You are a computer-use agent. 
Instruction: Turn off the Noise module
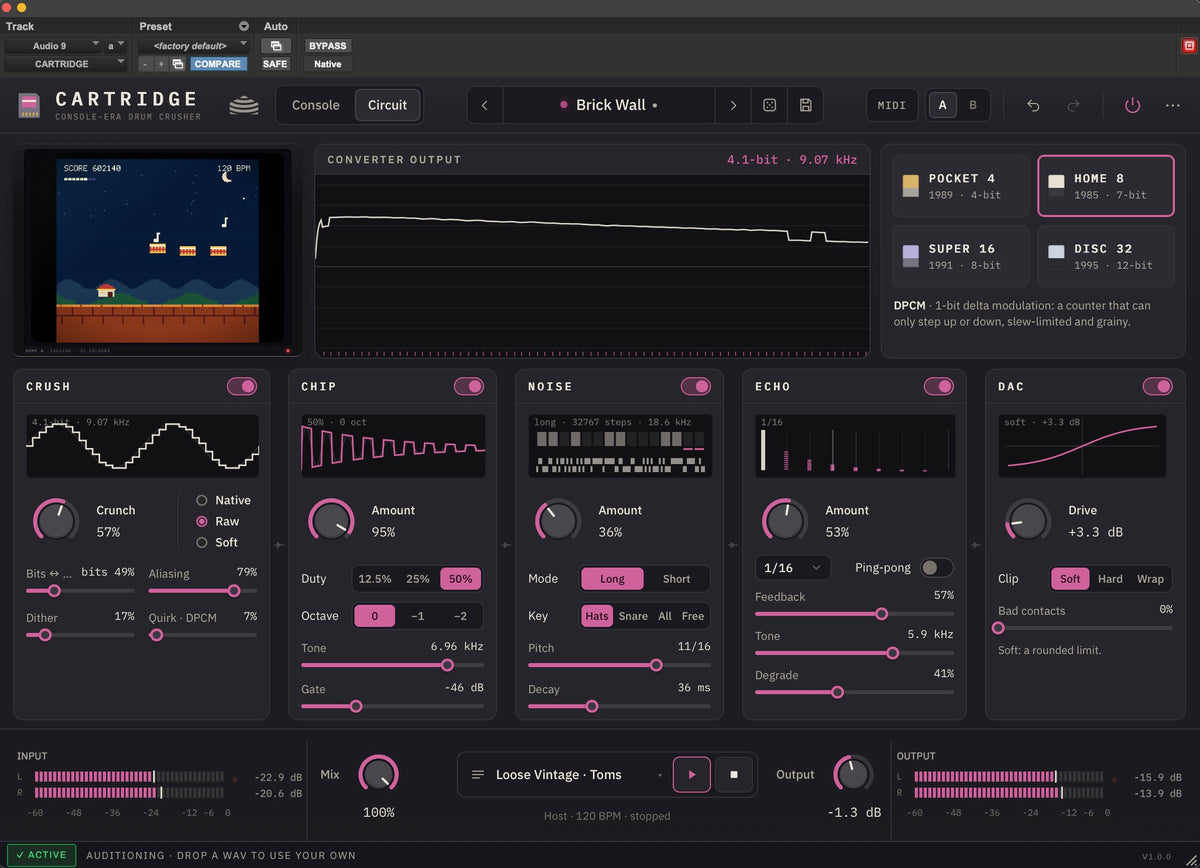(x=696, y=386)
